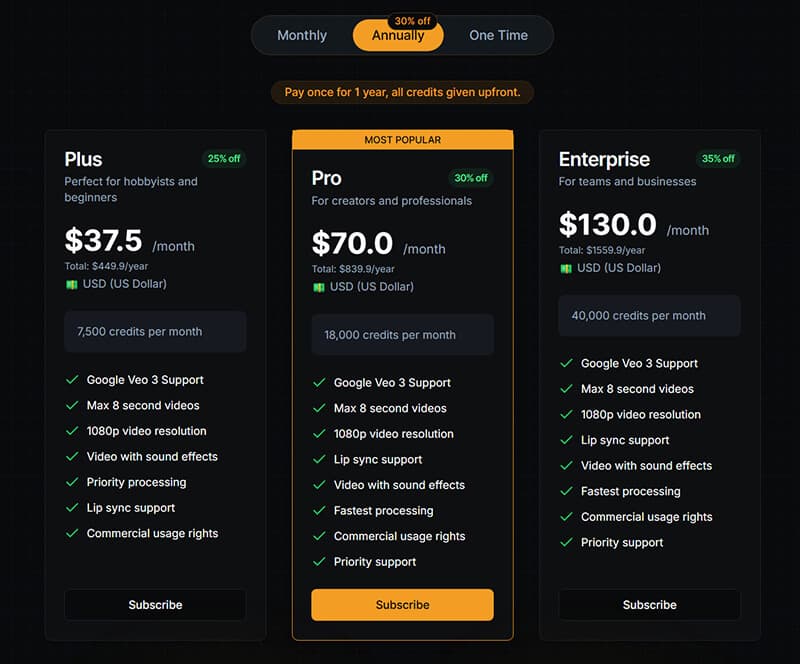Click the 25% off badge on Plus
This screenshot has width=800, height=664.
point(223,159)
